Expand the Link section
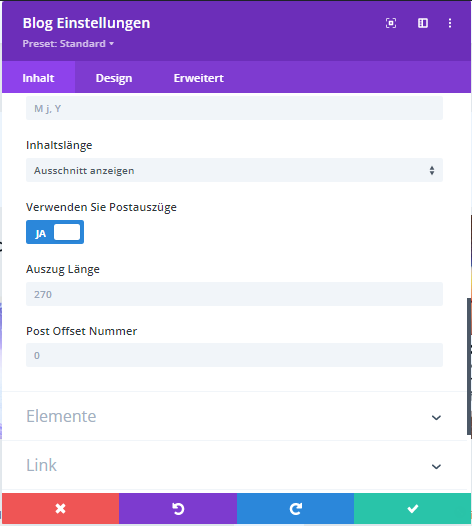This screenshot has height=526, width=472. point(234,465)
